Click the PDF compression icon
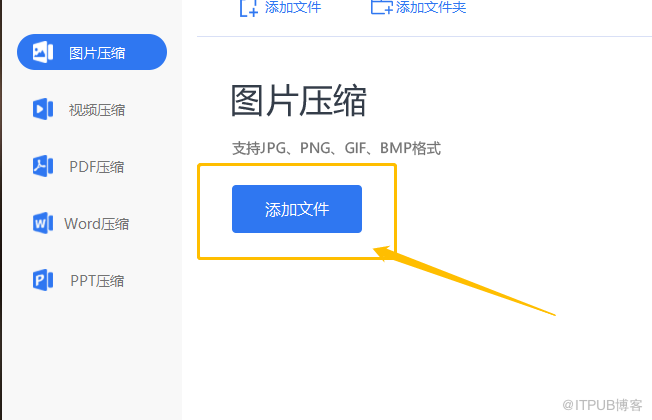Viewport: 652px width, 420px height. [x=43, y=166]
